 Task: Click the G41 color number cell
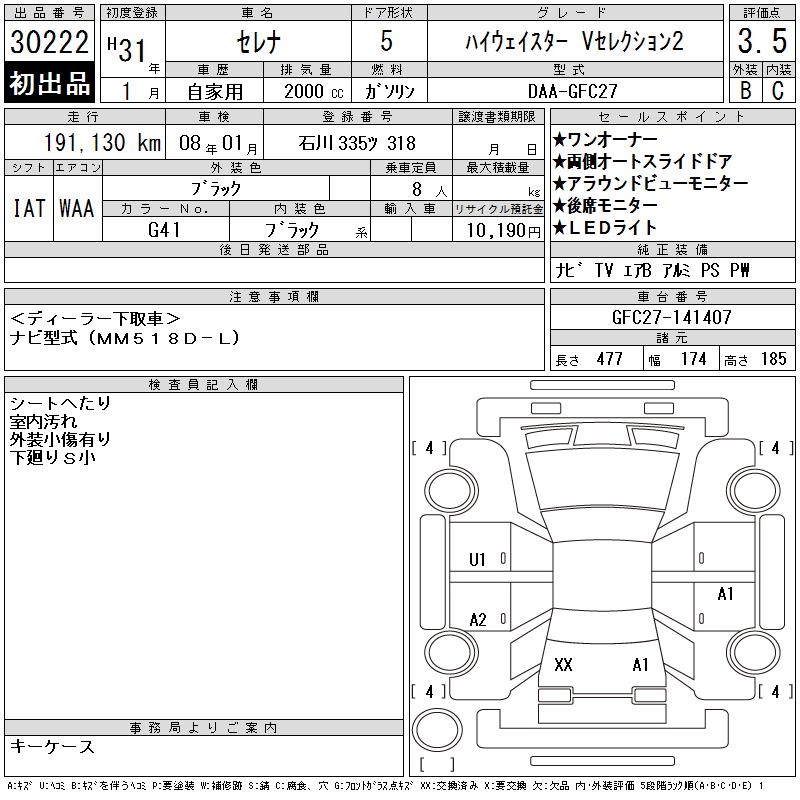point(165,230)
